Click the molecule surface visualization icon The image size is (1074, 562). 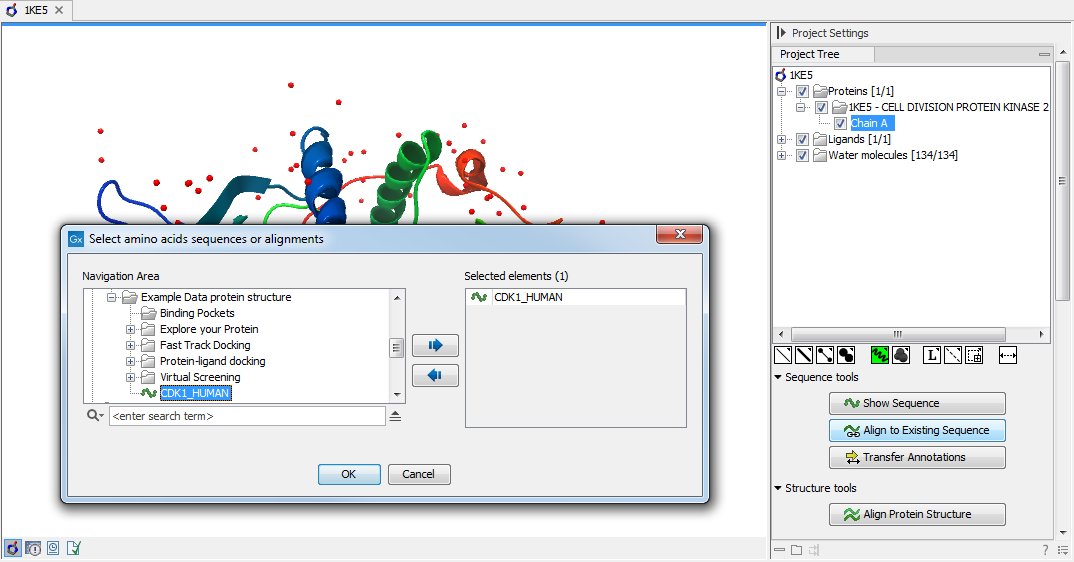[x=901, y=355]
